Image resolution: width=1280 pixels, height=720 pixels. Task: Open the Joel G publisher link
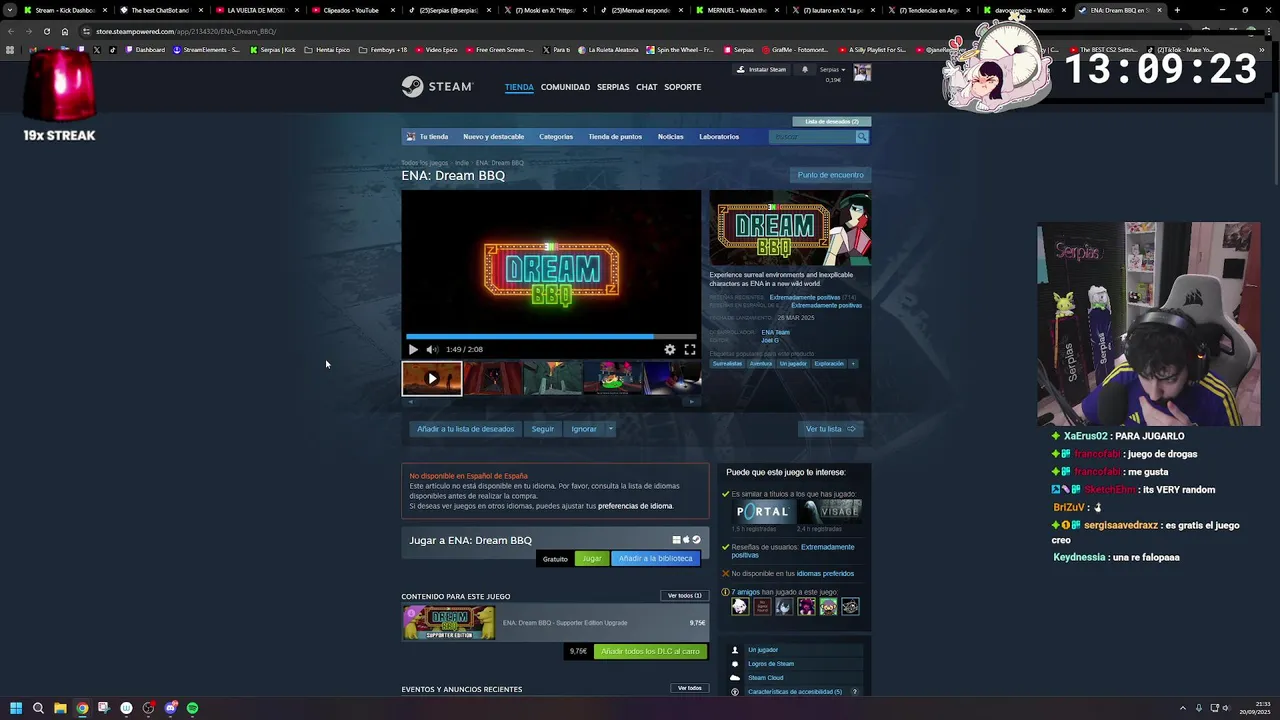770,340
